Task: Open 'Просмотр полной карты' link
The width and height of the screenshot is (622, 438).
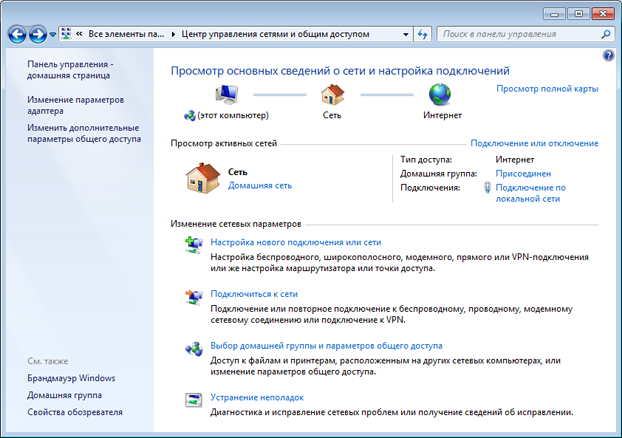Action: (547, 89)
